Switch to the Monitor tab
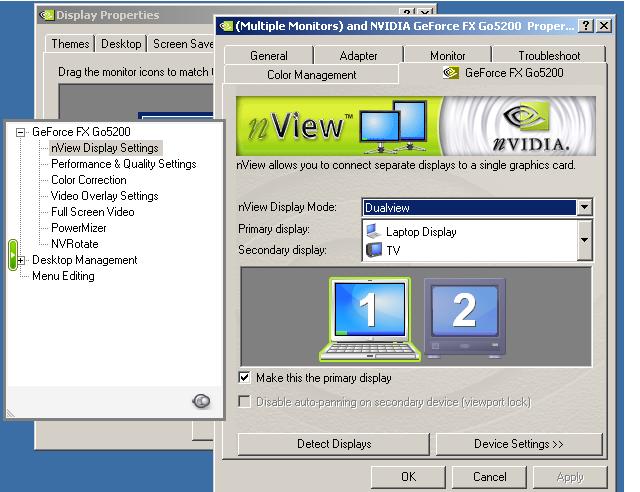The width and height of the screenshot is (640, 492). click(x=447, y=56)
